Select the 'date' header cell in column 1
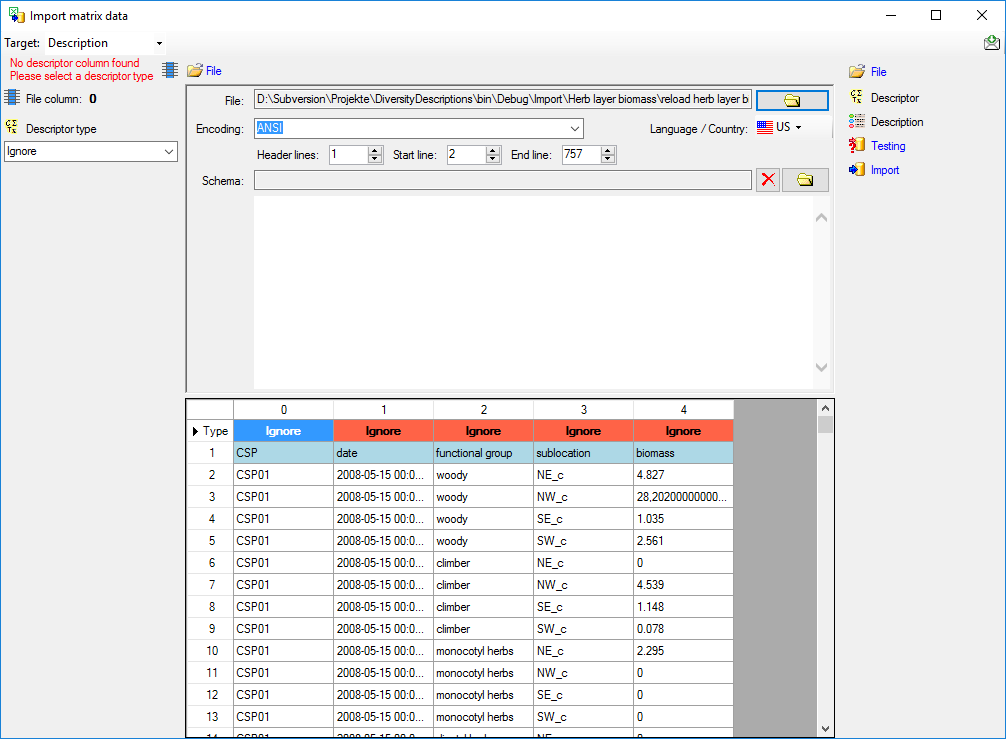Screen dimensions: 1006x739 384,453
